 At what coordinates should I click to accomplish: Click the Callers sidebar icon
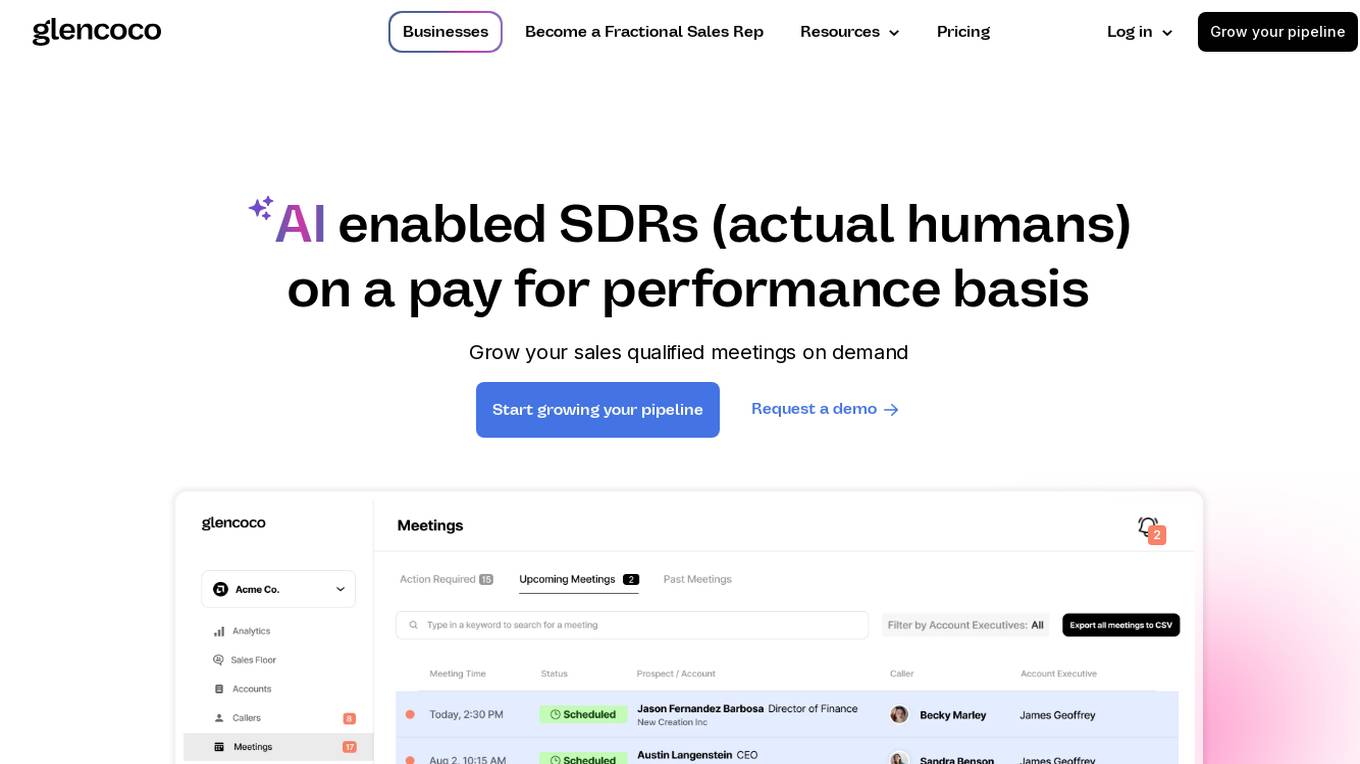219,718
